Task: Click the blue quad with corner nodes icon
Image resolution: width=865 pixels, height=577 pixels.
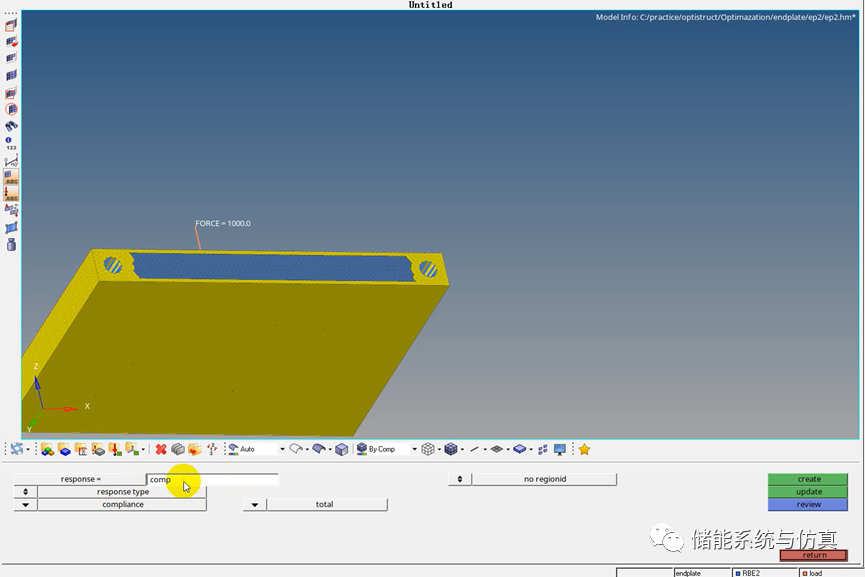Action: coord(11,227)
